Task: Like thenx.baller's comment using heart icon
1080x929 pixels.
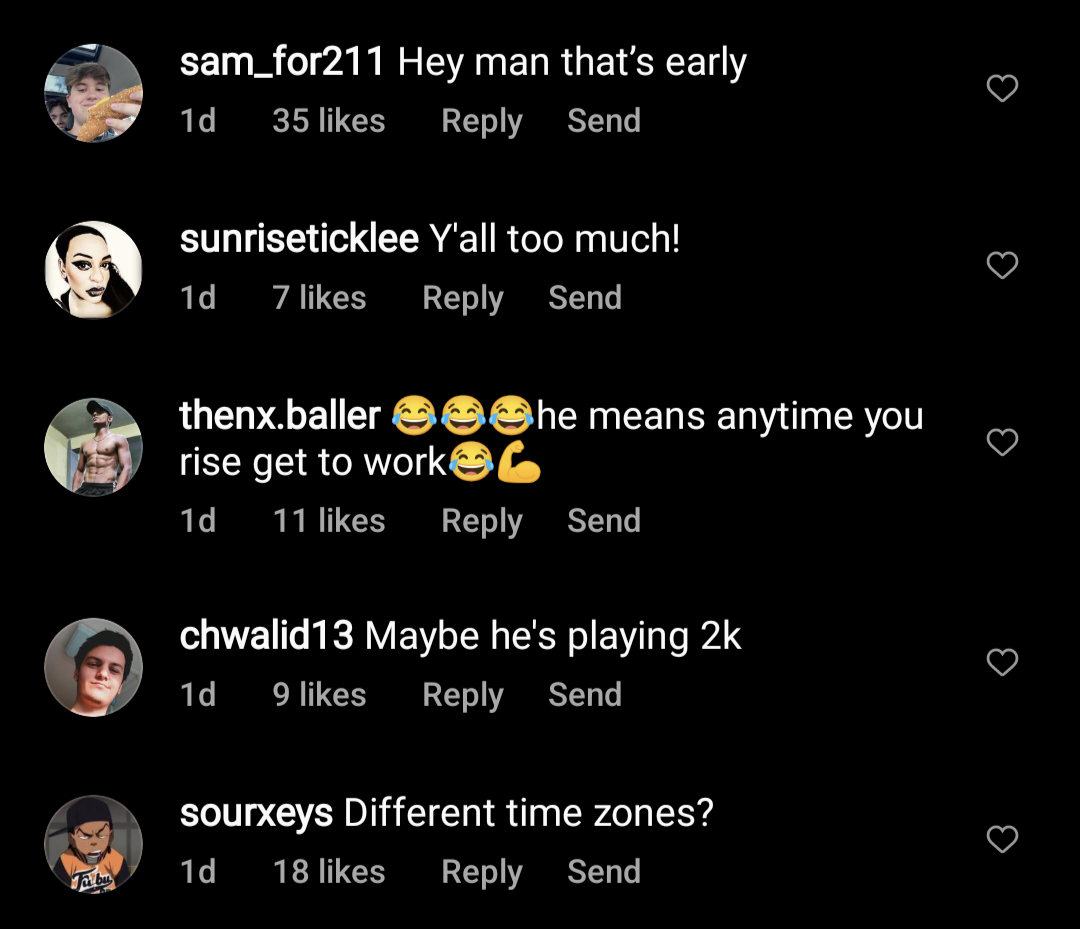Action: [1002, 442]
